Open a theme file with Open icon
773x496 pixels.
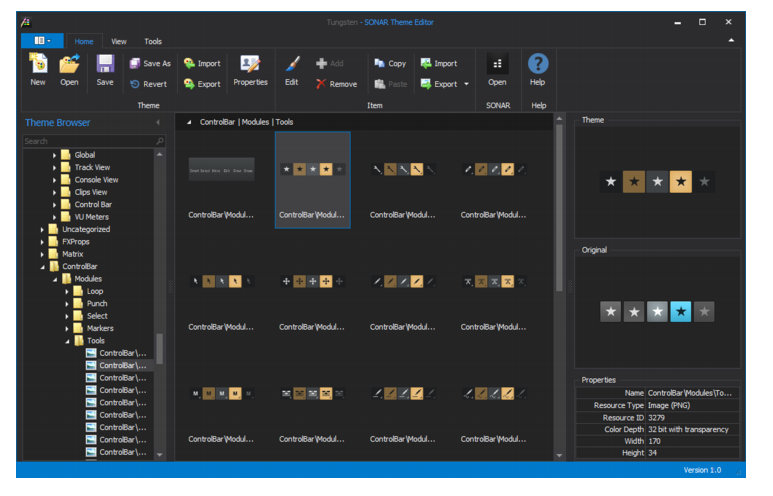(69, 66)
